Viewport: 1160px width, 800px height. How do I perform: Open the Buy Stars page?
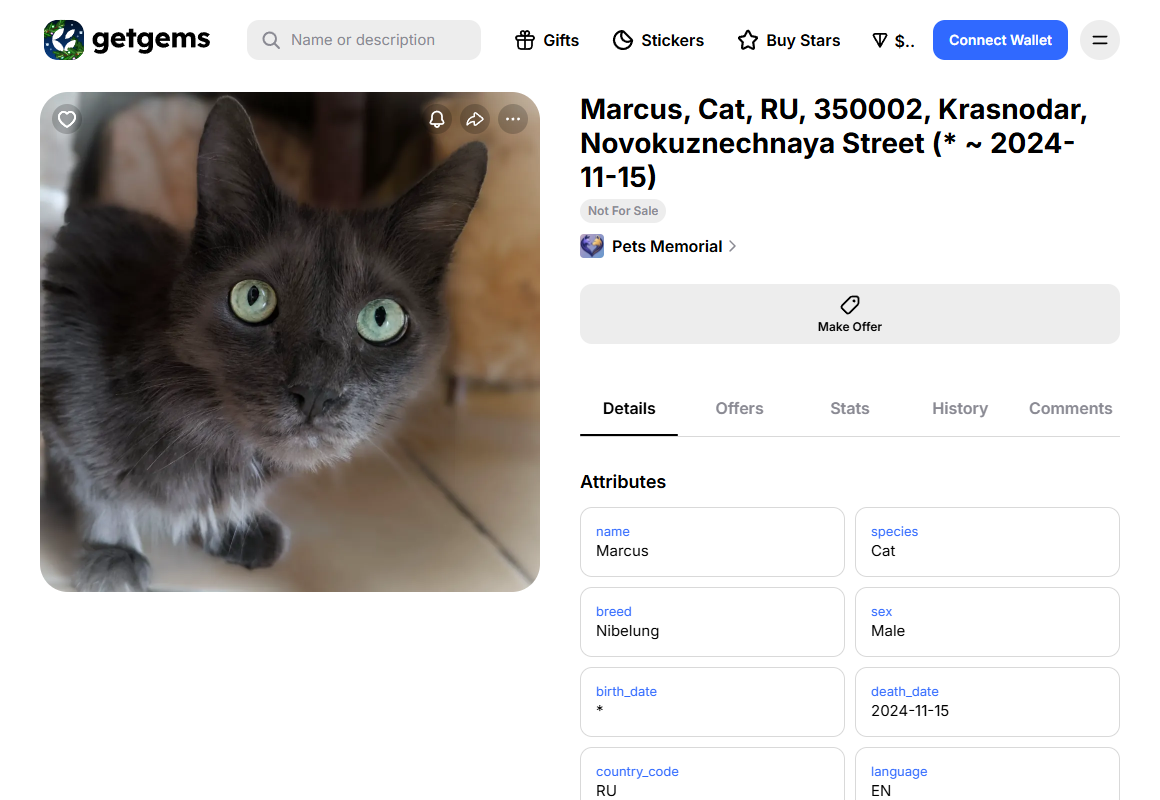coord(789,40)
